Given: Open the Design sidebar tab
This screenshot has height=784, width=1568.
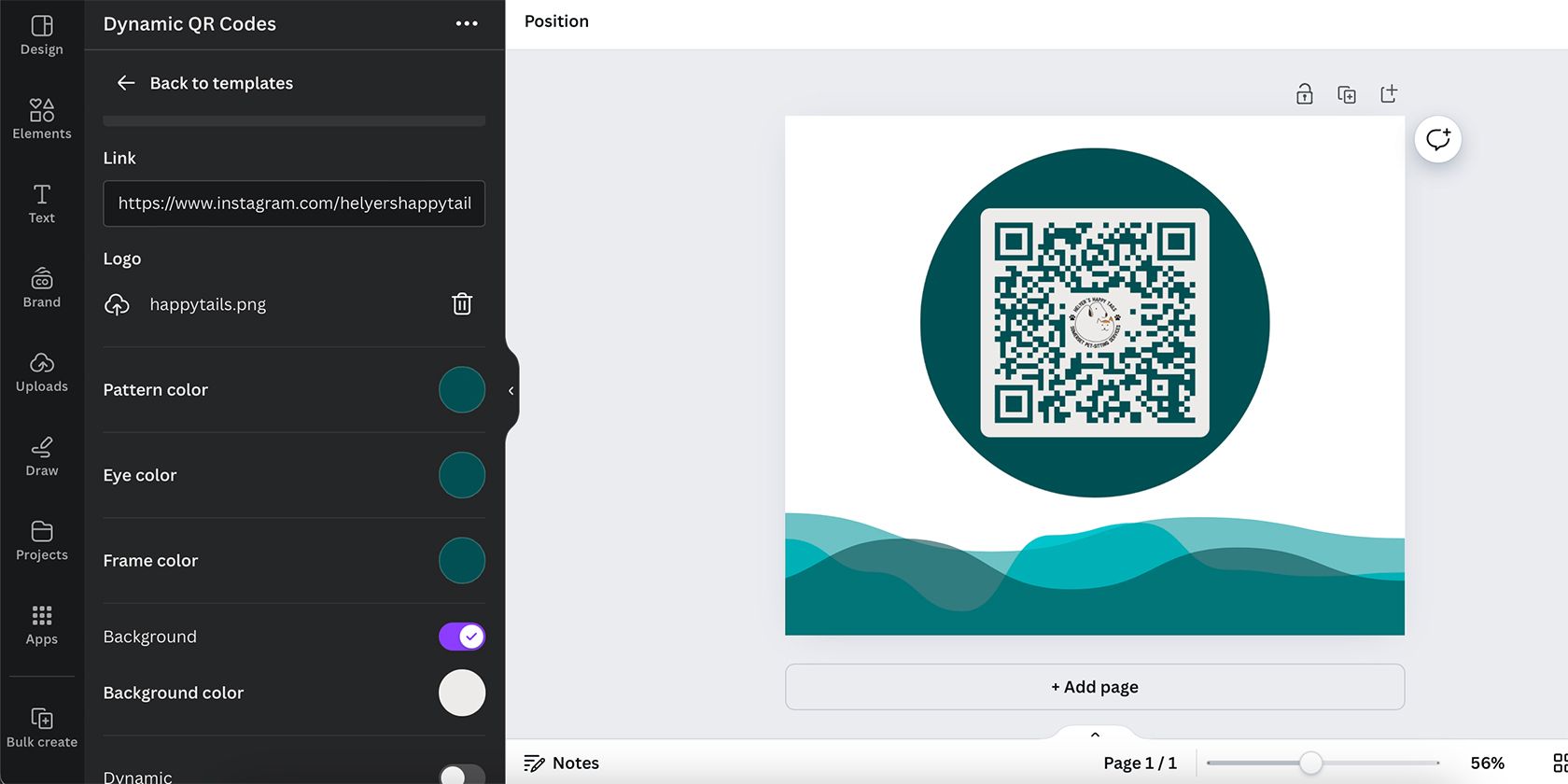Looking at the screenshot, I should (42, 35).
